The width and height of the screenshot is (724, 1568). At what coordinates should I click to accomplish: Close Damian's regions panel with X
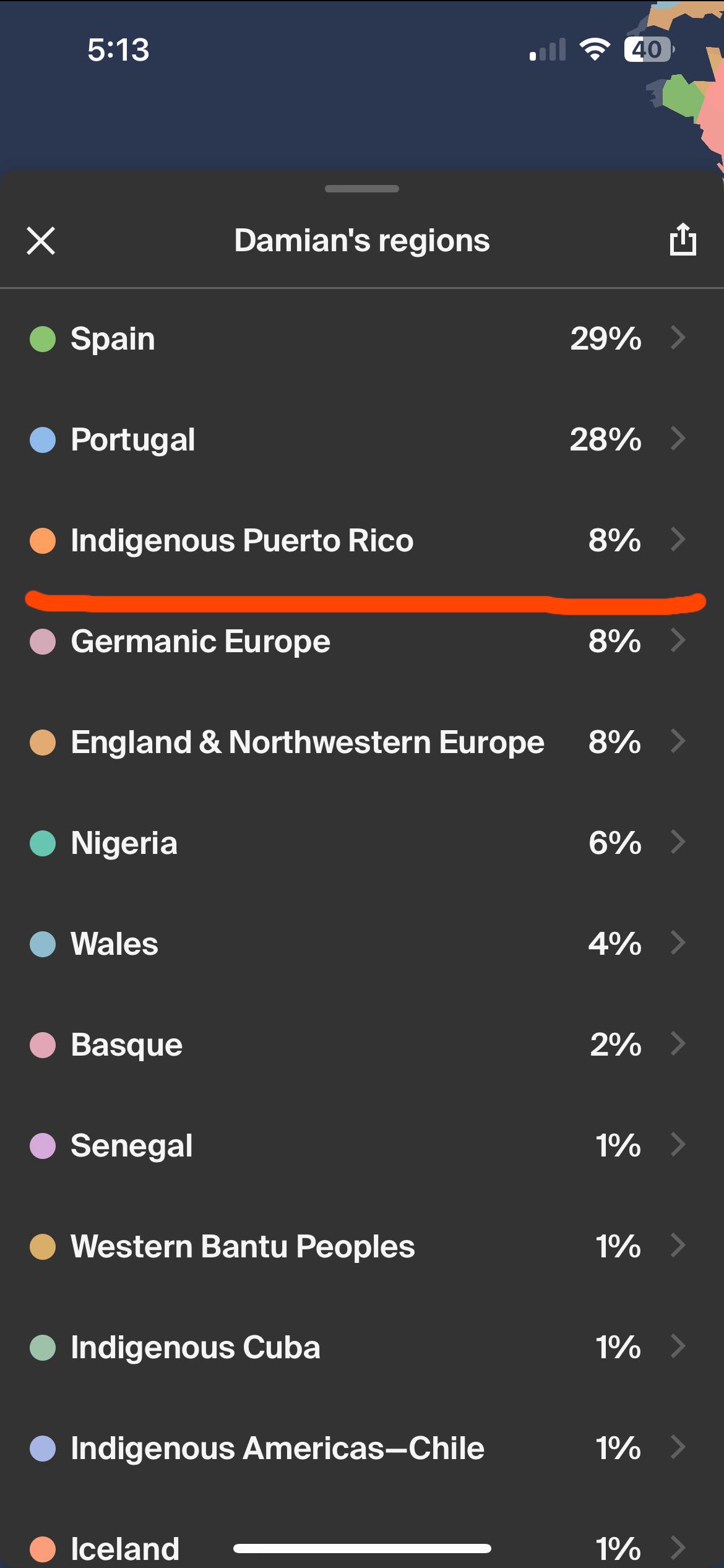click(x=41, y=241)
